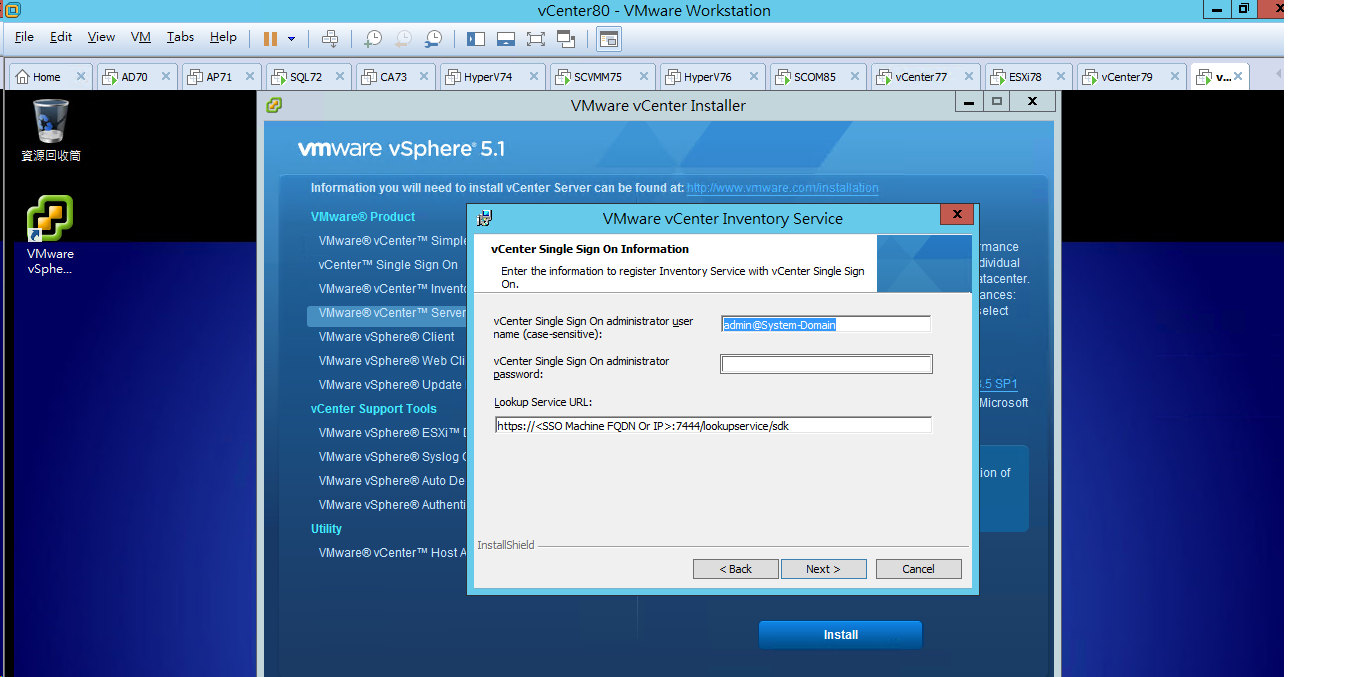Open the Edit menu
1367x677 pixels.
coord(61,37)
